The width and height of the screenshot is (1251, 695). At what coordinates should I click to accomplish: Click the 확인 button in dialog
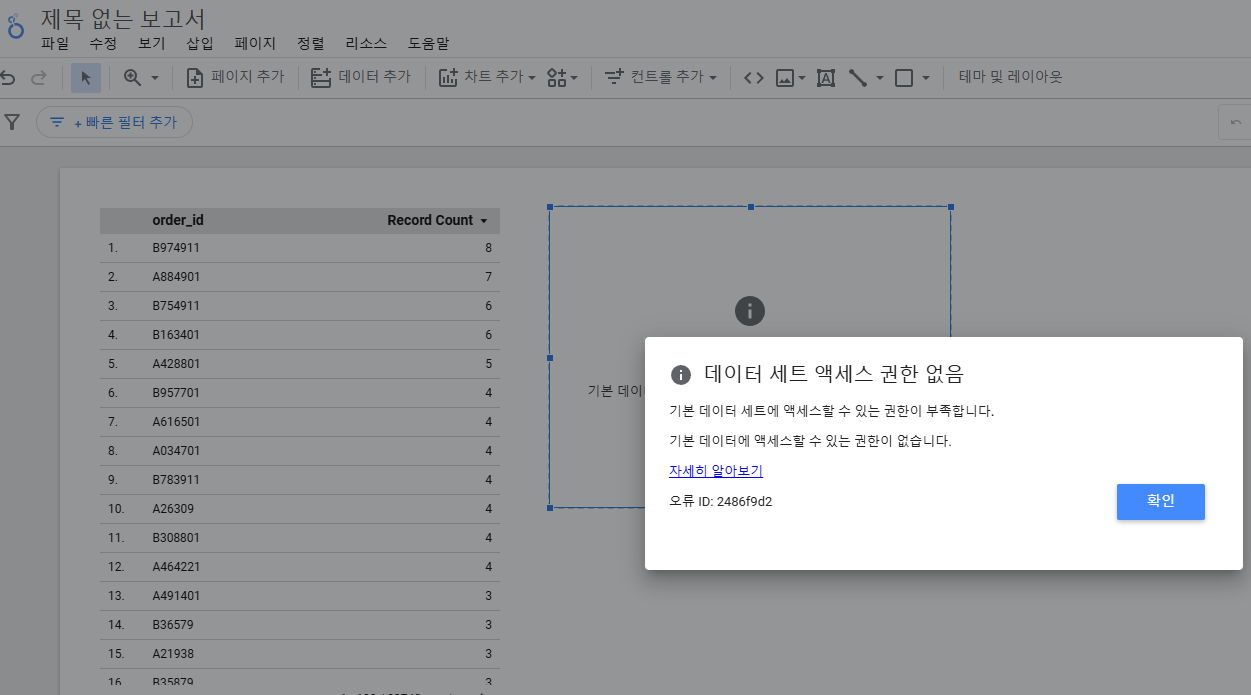pyautogui.click(x=1160, y=502)
